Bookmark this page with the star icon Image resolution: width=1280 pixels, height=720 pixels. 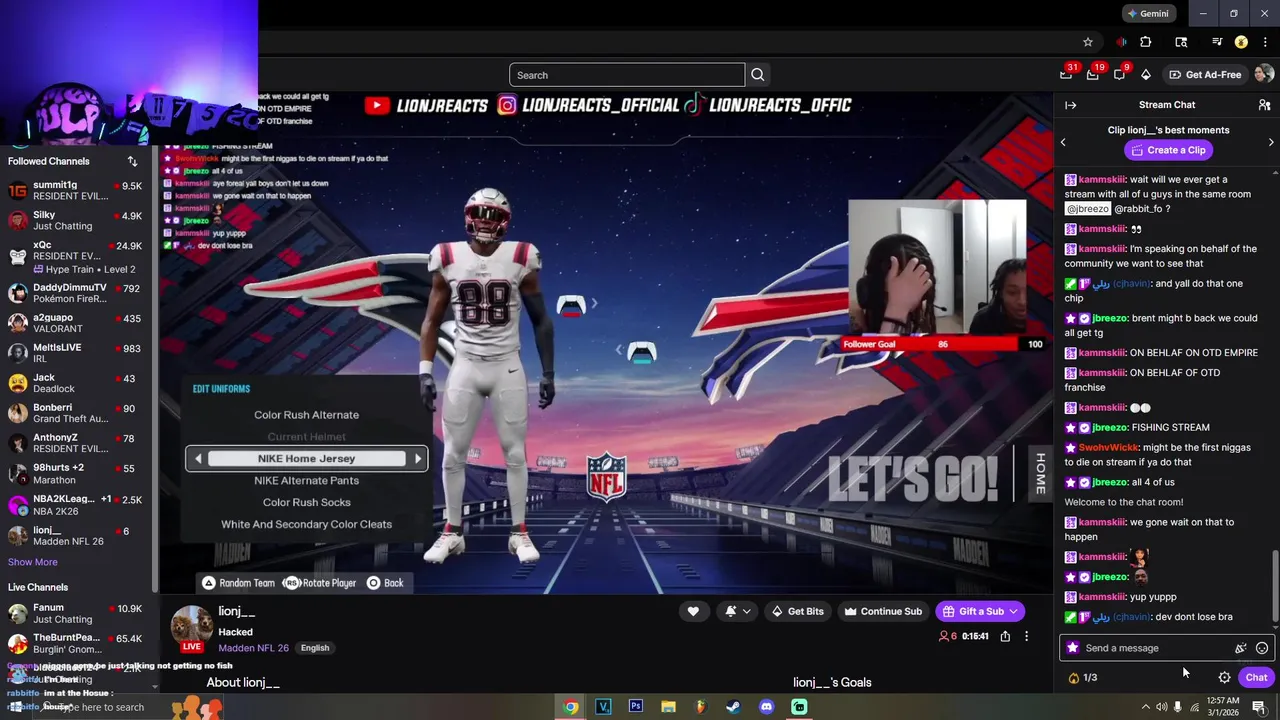(x=1088, y=42)
